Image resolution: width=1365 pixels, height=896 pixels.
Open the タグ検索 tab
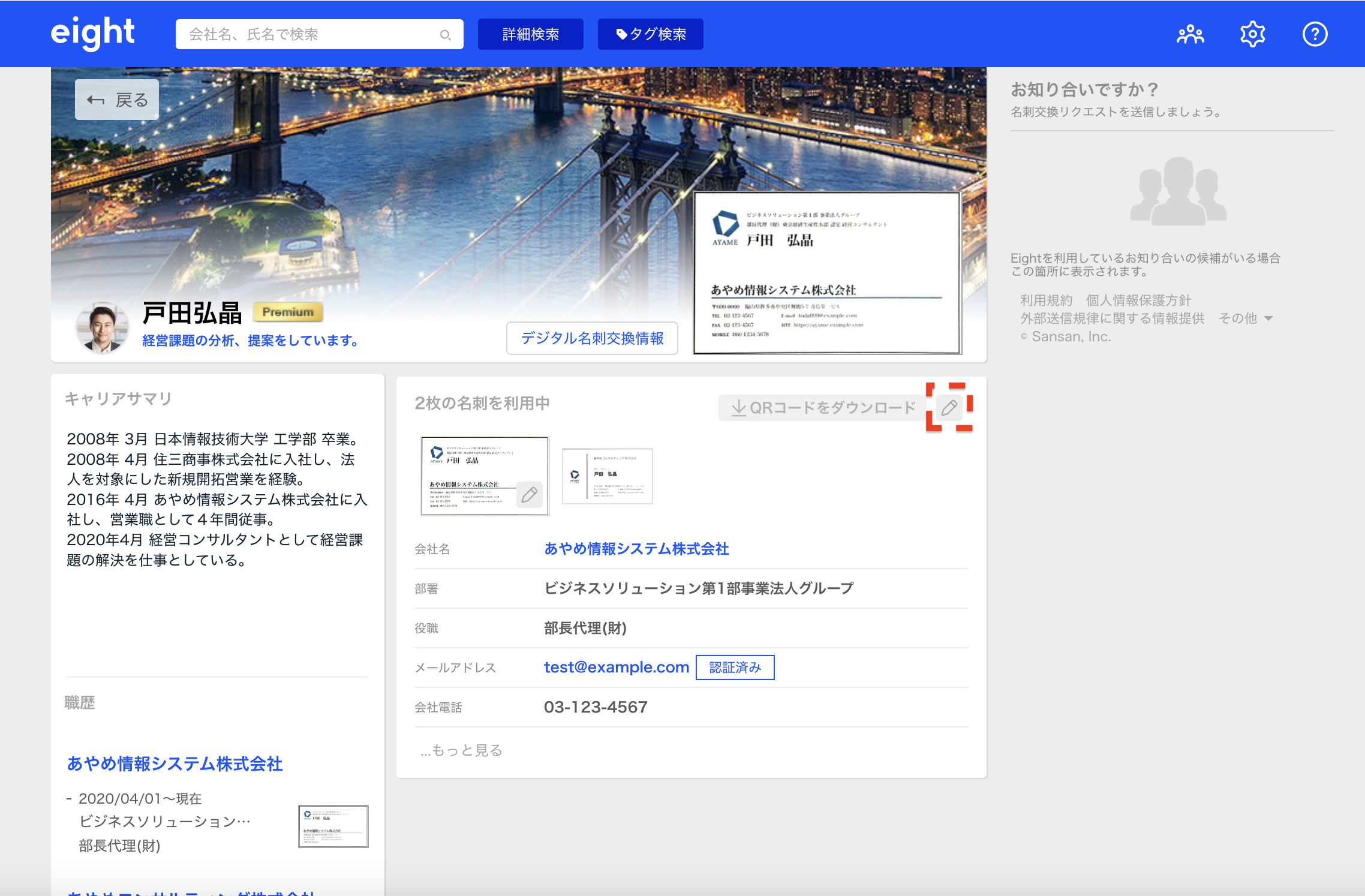[650, 34]
